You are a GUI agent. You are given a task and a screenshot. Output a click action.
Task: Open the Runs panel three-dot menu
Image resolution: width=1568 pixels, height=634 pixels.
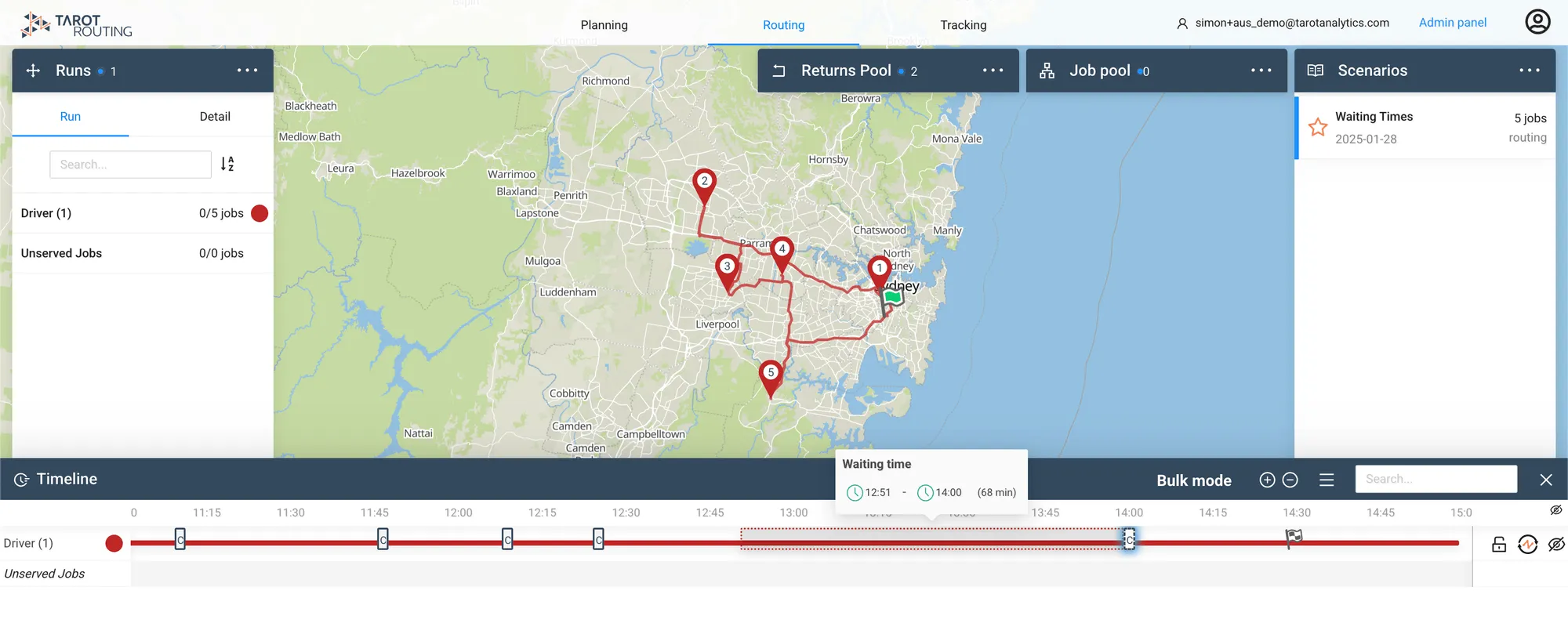coord(248,71)
